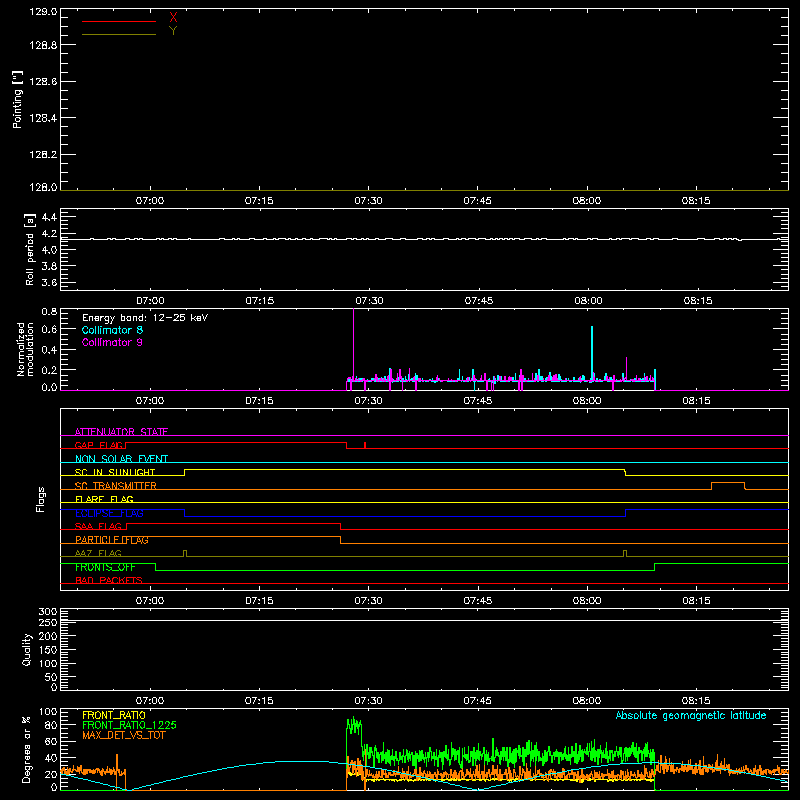Click the 07:15 tick label under Flags plot
800x800 pixels.
pyautogui.click(x=259, y=601)
